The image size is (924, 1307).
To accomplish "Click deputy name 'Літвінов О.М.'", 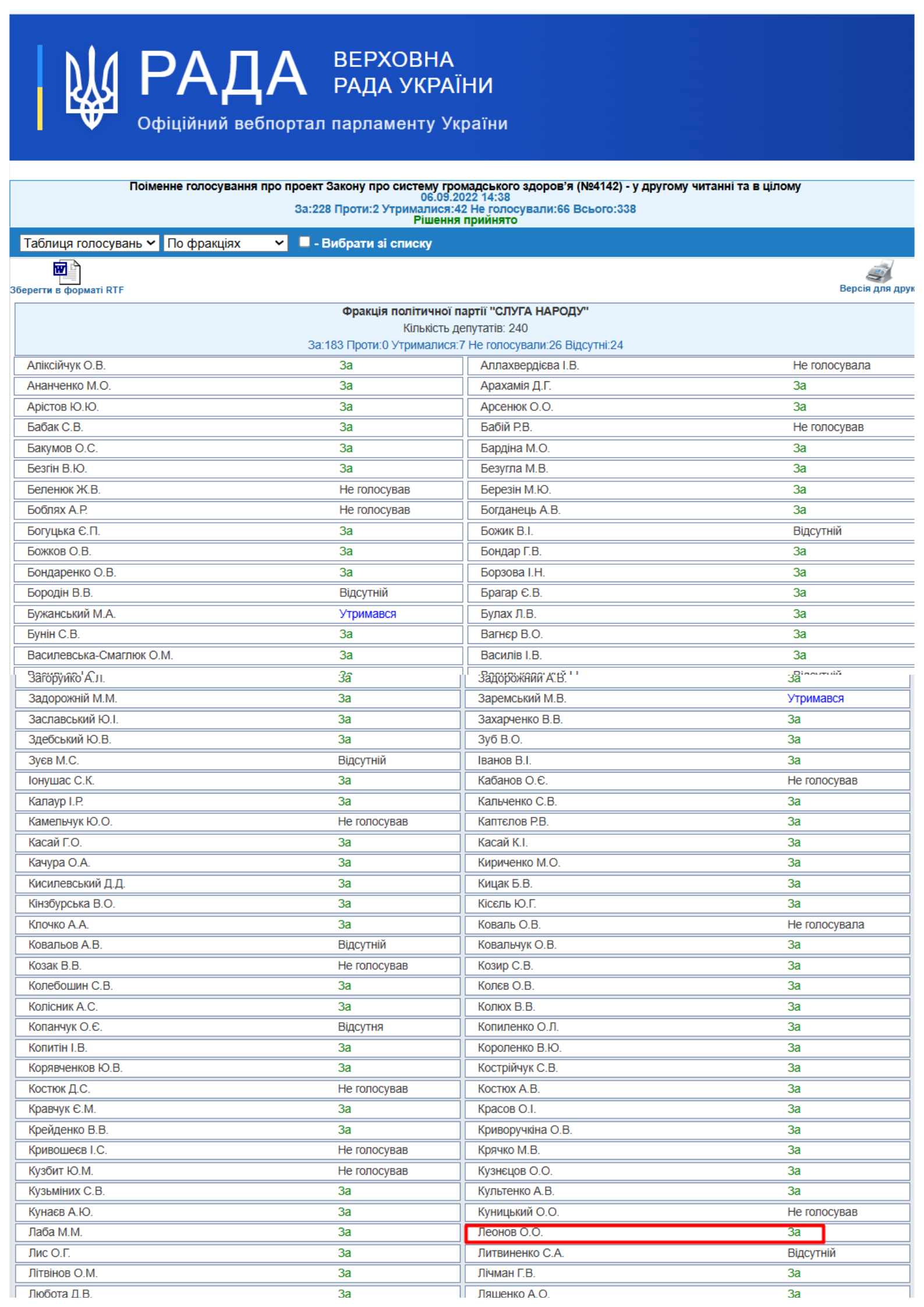I will [63, 1273].
